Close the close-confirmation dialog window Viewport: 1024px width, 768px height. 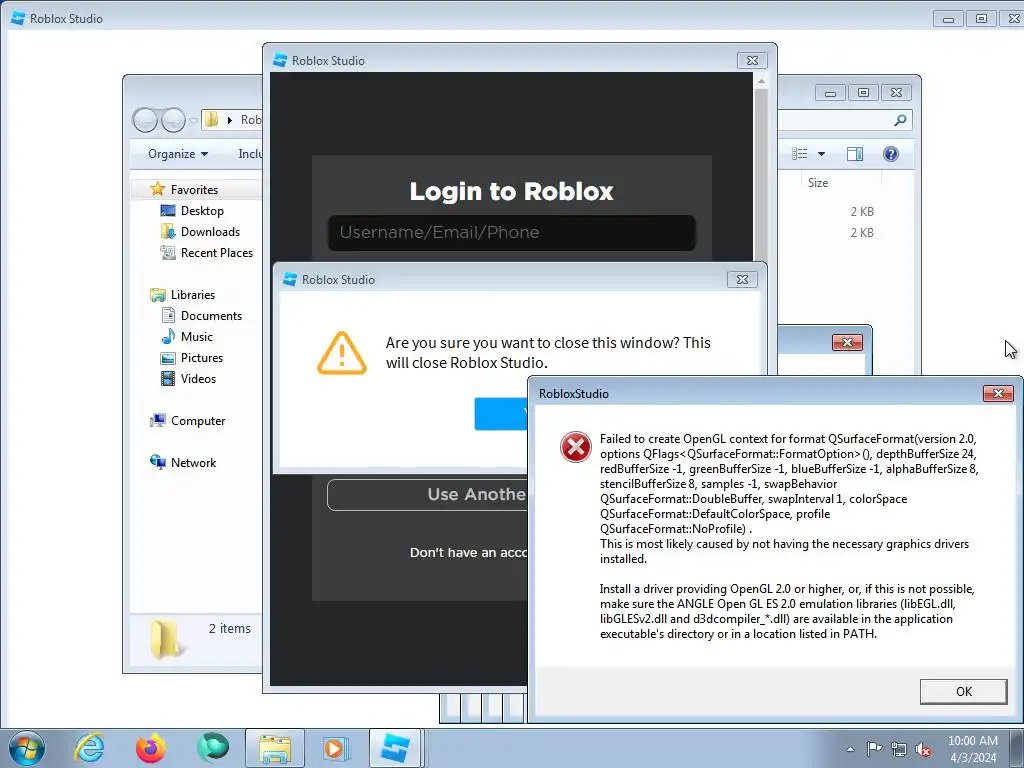pyautogui.click(x=742, y=280)
